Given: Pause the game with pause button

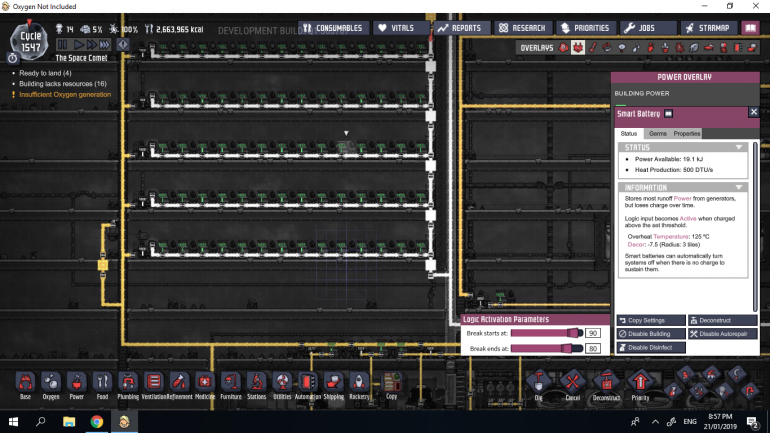Looking at the screenshot, I should tap(62, 45).
